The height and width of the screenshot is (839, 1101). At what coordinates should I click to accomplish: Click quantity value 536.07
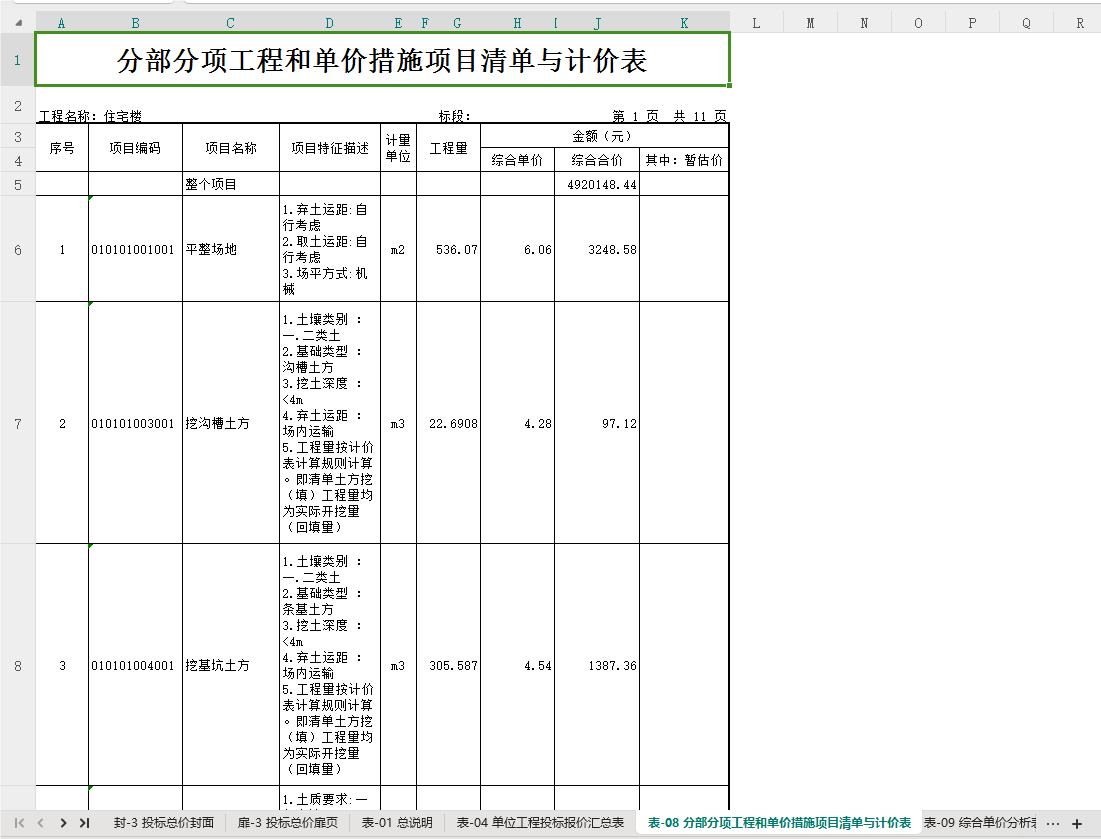click(x=449, y=249)
